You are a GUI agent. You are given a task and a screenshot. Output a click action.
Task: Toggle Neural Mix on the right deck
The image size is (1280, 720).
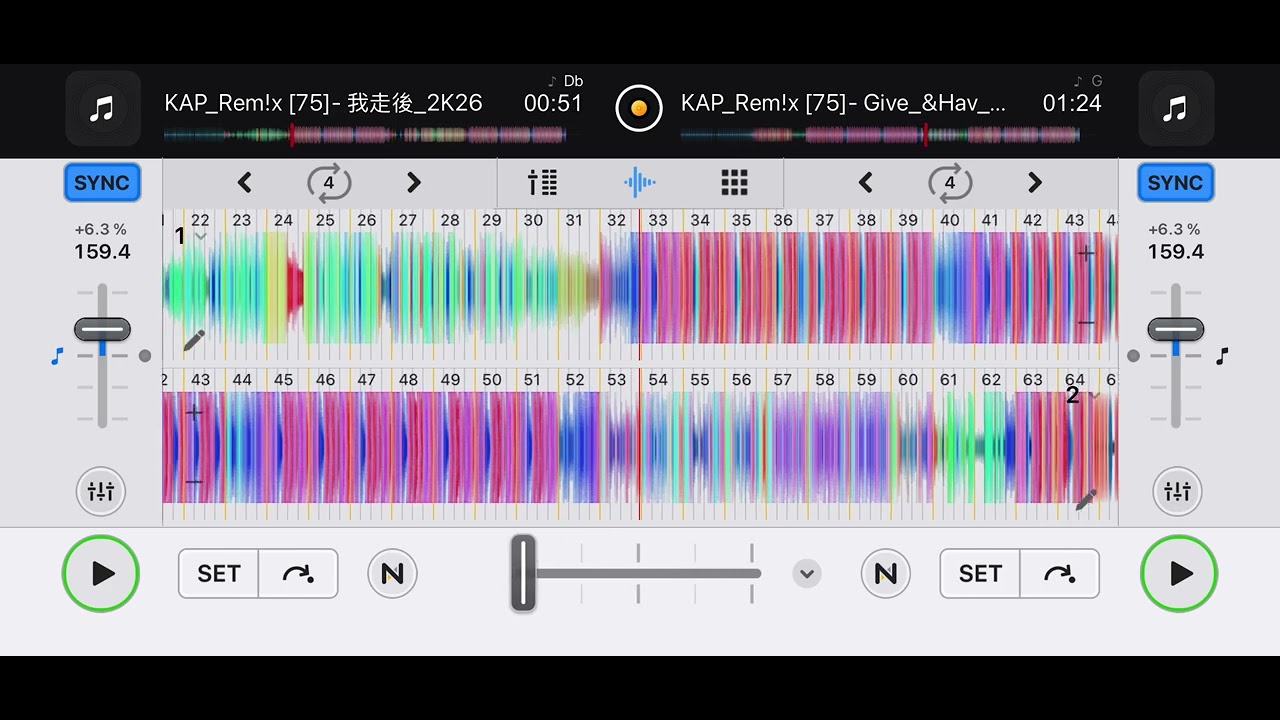[886, 573]
